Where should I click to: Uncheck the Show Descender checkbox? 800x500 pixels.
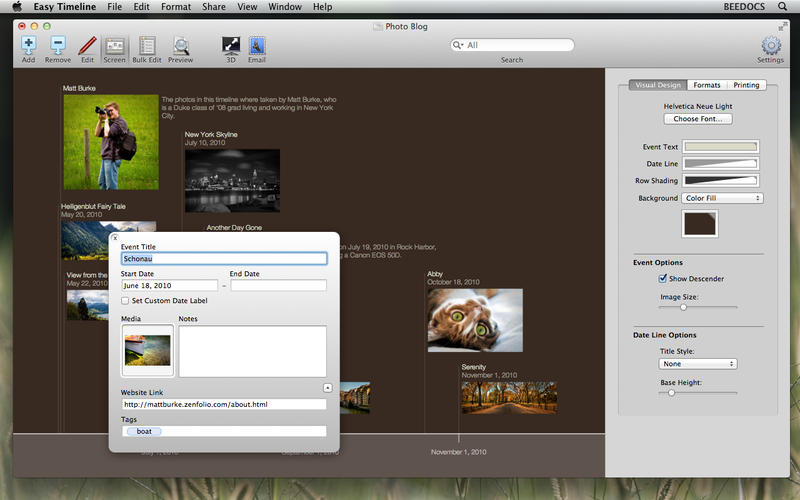pos(662,278)
